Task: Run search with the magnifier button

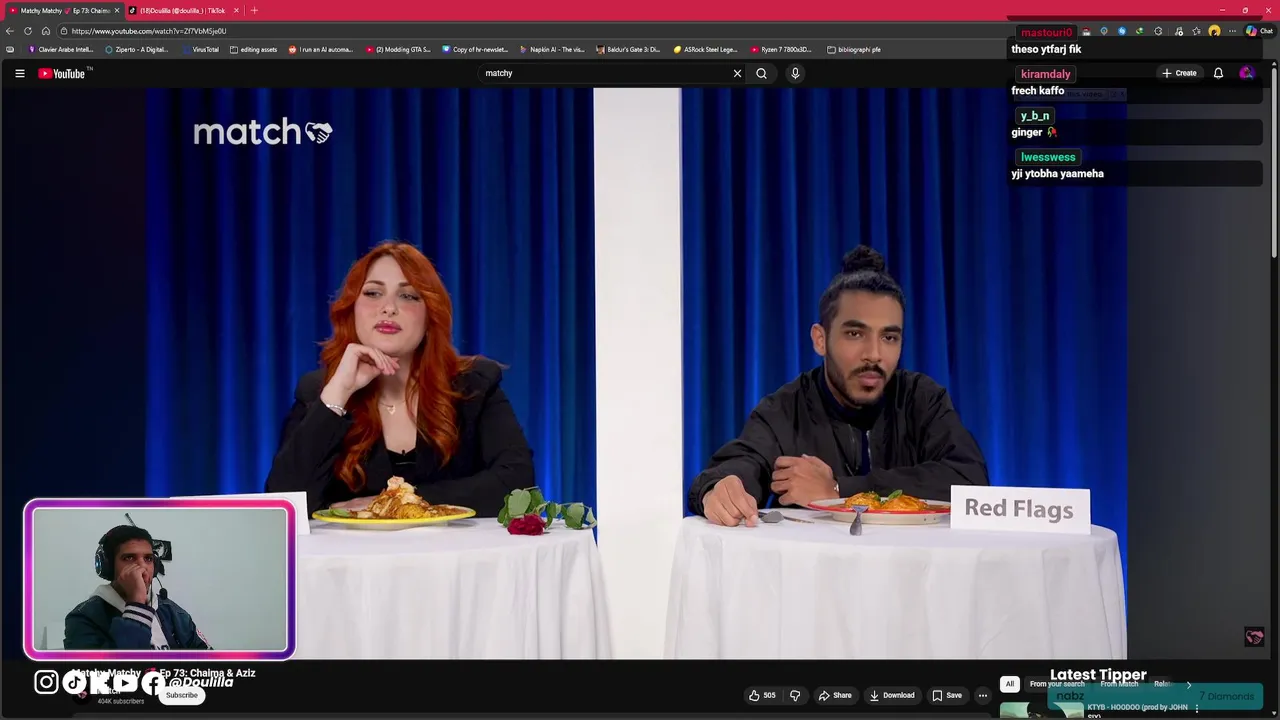Action: pyautogui.click(x=761, y=73)
